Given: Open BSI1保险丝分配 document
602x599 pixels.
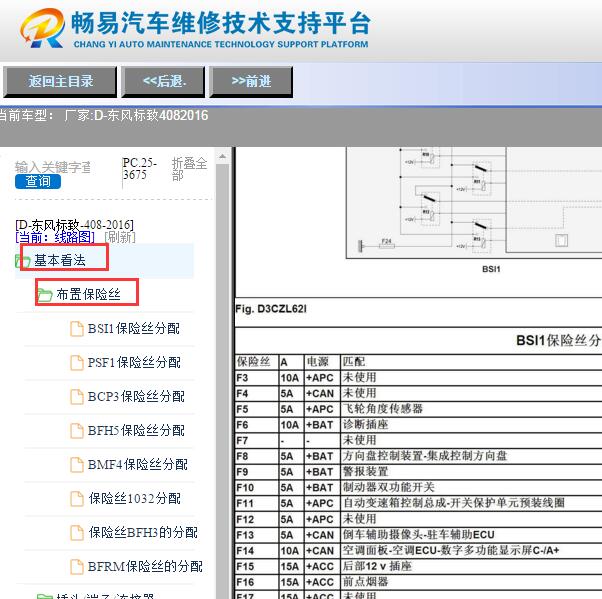Looking at the screenshot, I should point(134,329).
